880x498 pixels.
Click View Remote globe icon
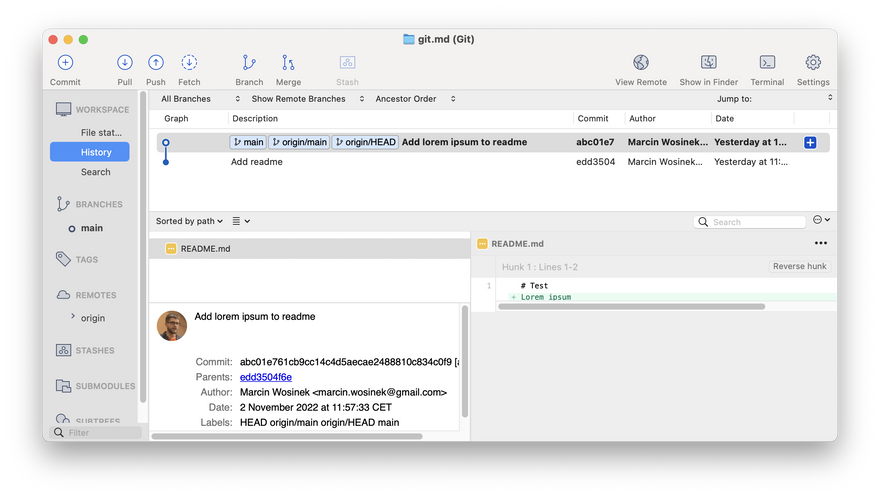641,63
